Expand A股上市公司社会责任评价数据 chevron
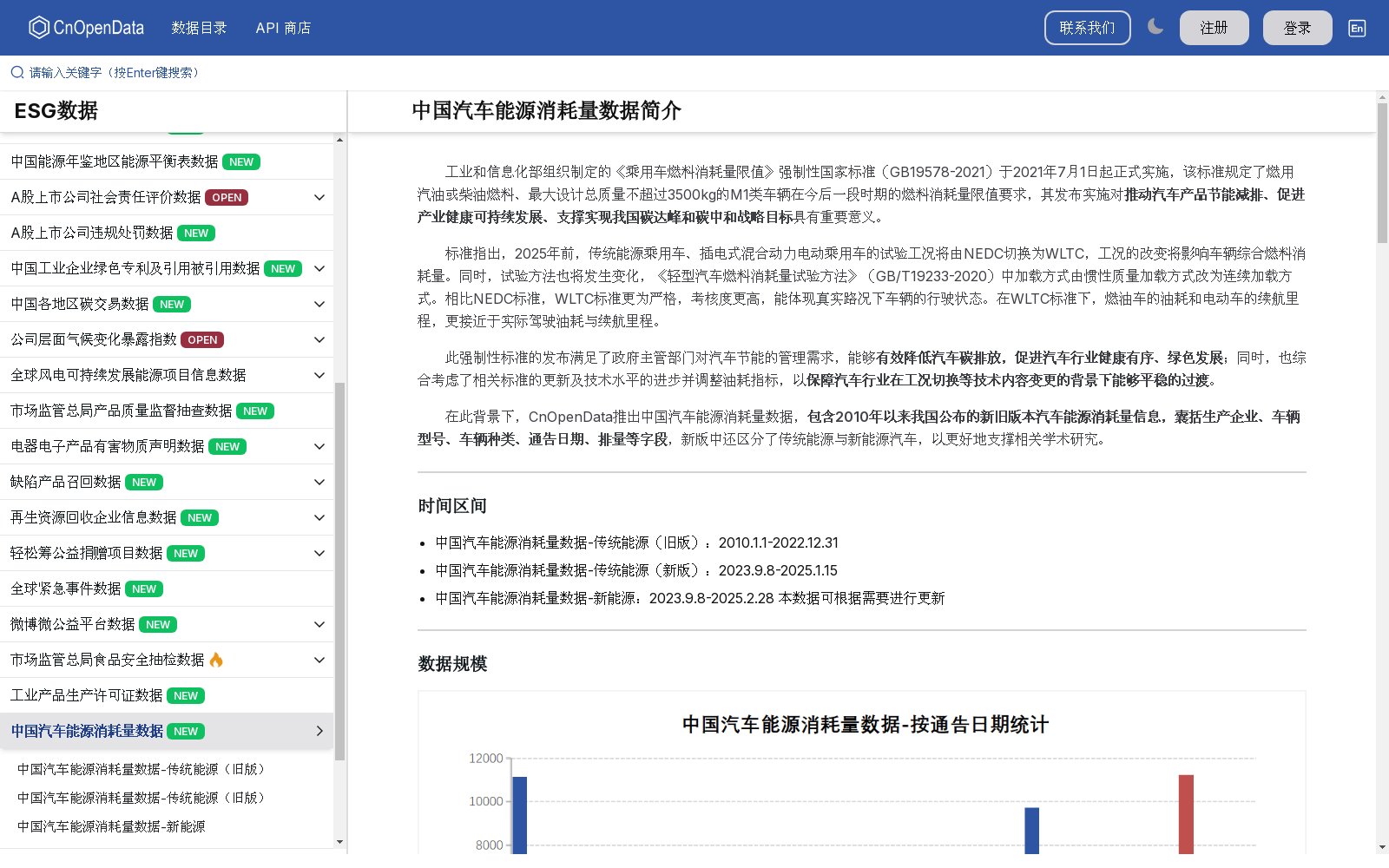 coord(319,197)
